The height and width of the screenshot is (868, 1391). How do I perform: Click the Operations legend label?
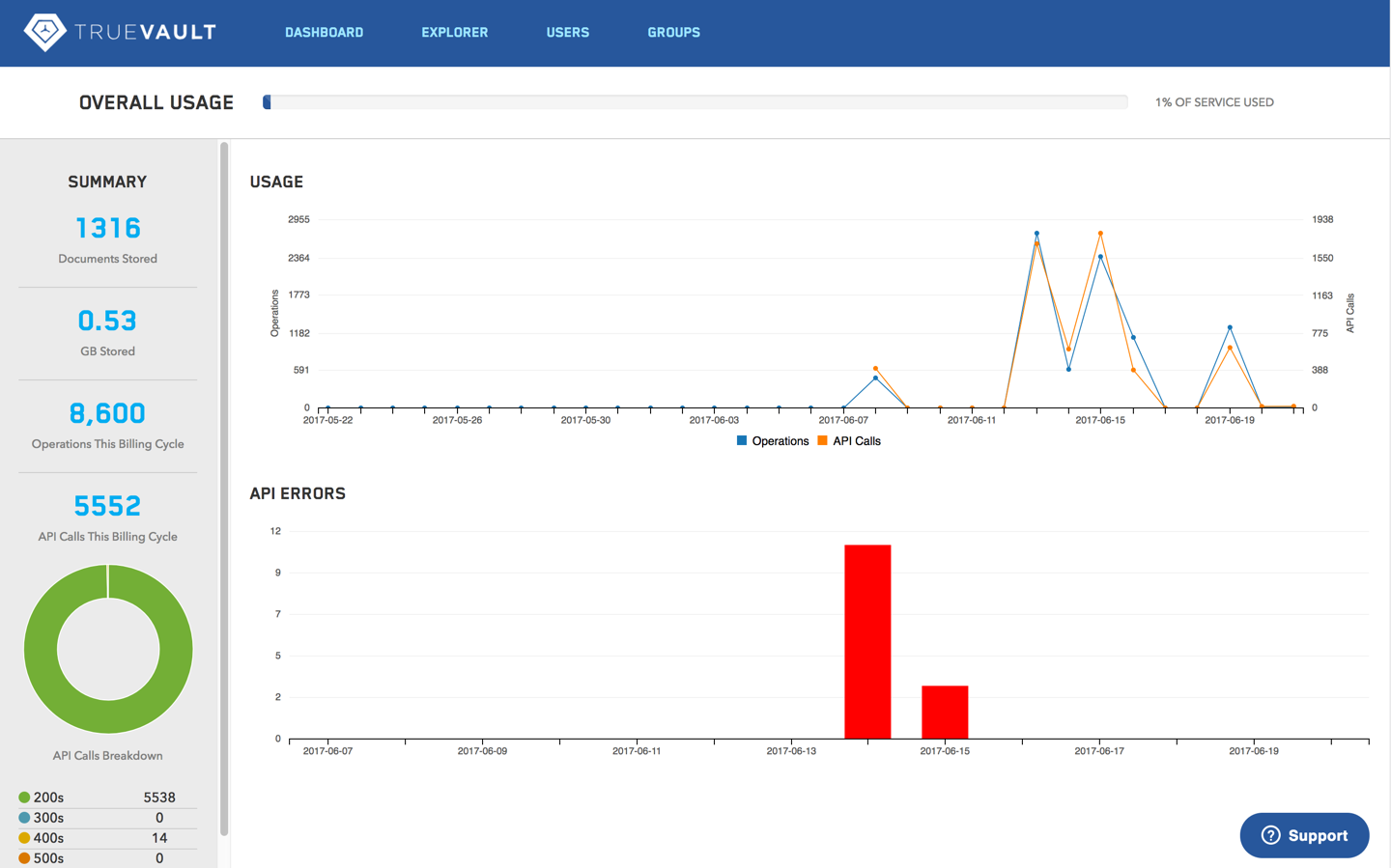[x=781, y=441]
